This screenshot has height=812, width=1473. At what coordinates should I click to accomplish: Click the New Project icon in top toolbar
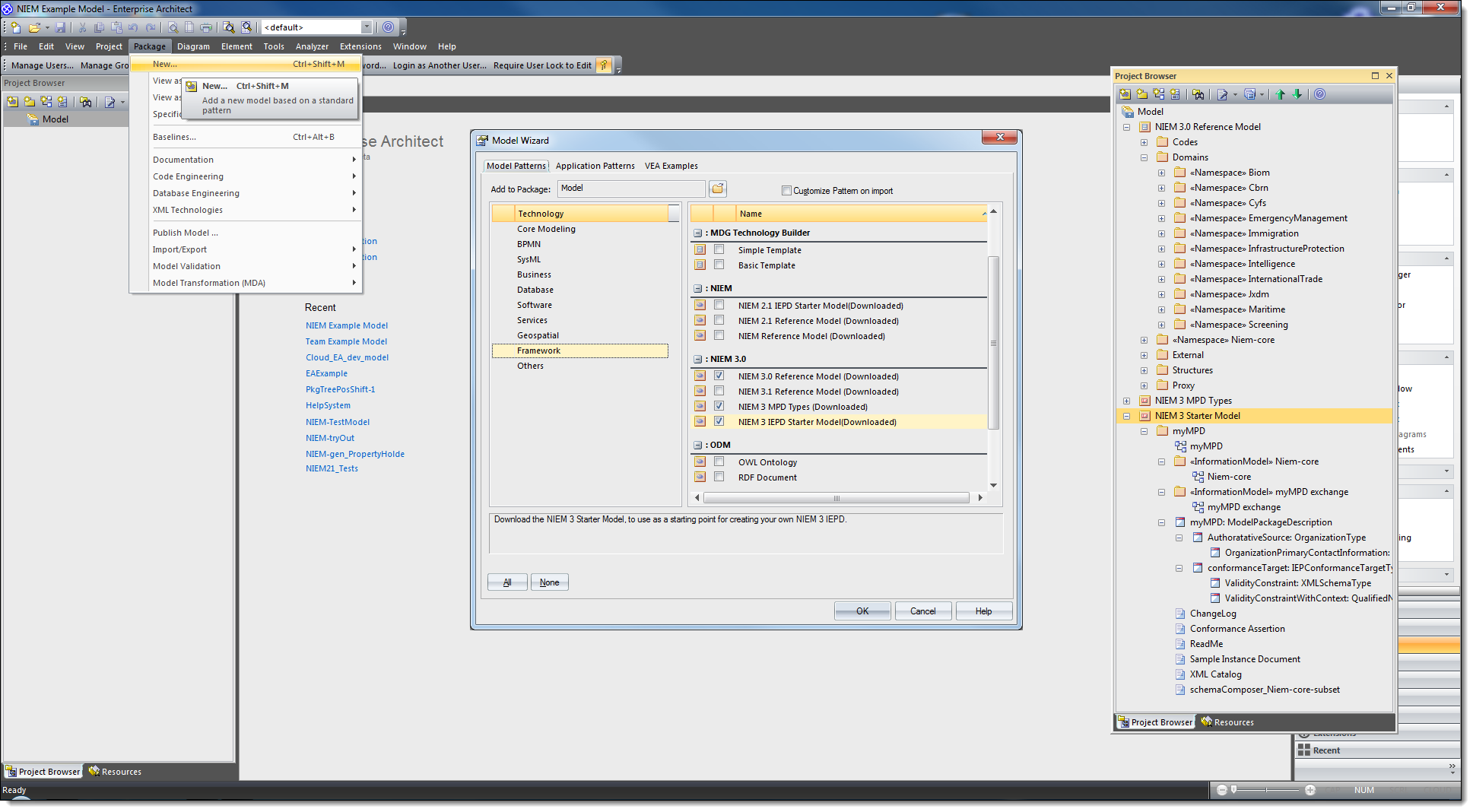(x=15, y=27)
